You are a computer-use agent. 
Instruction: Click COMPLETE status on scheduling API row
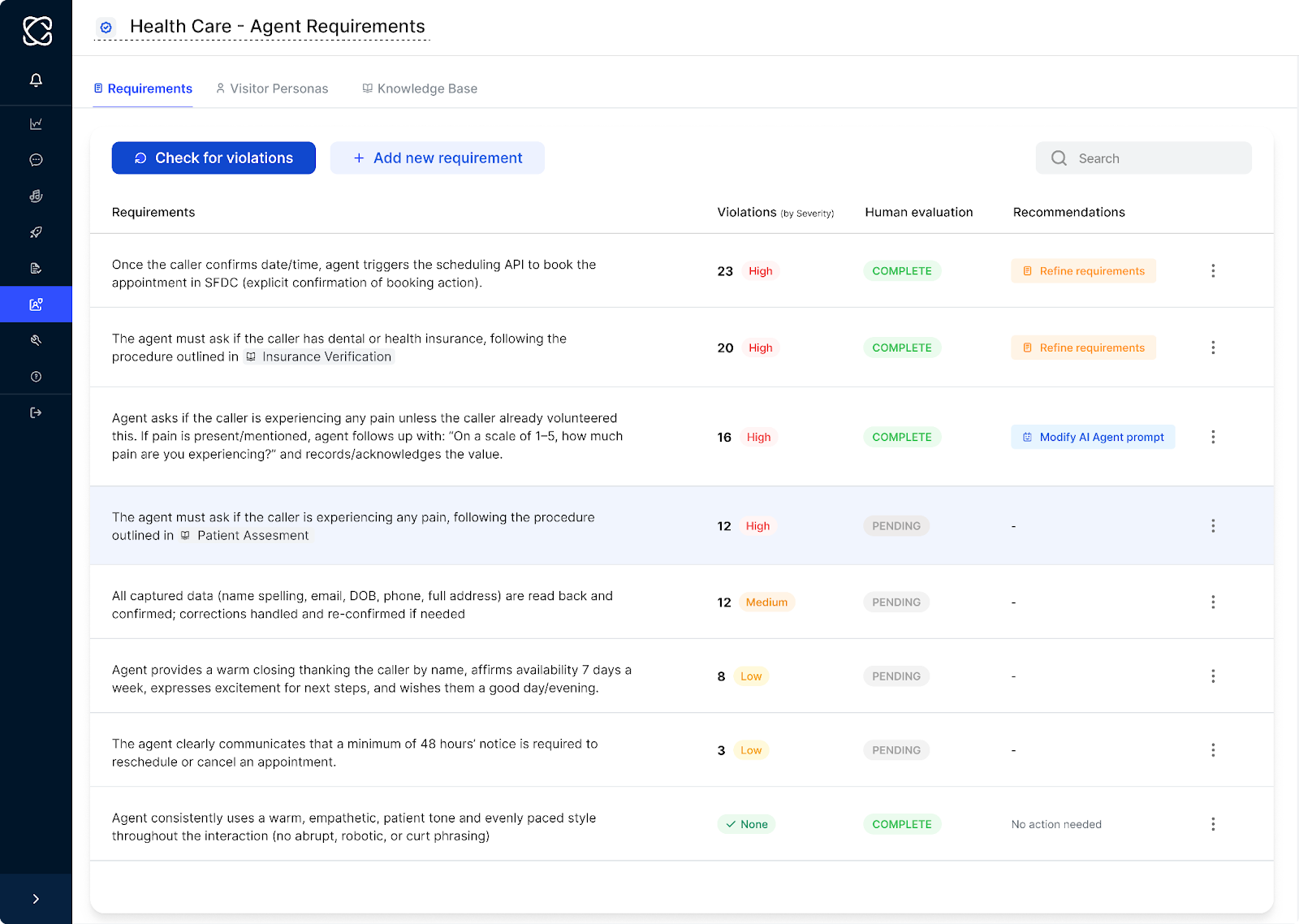point(902,271)
